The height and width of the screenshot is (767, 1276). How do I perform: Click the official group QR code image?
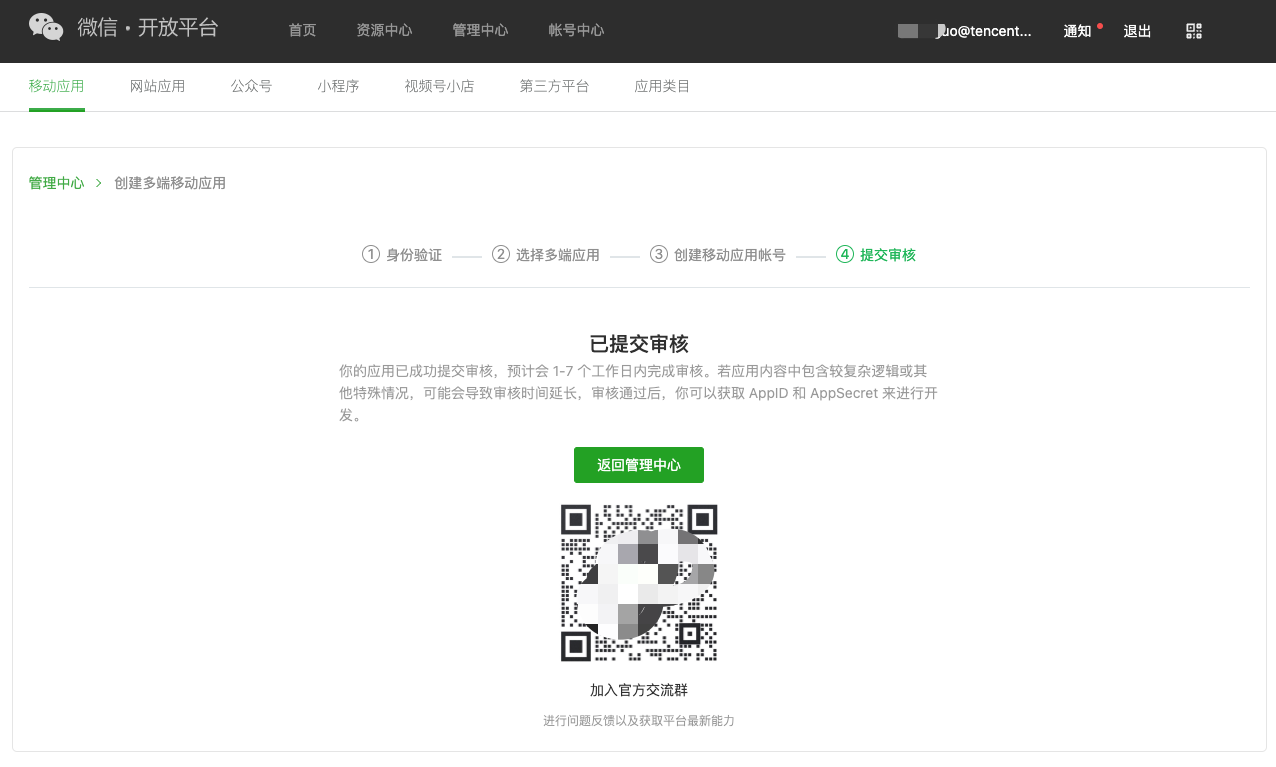639,583
